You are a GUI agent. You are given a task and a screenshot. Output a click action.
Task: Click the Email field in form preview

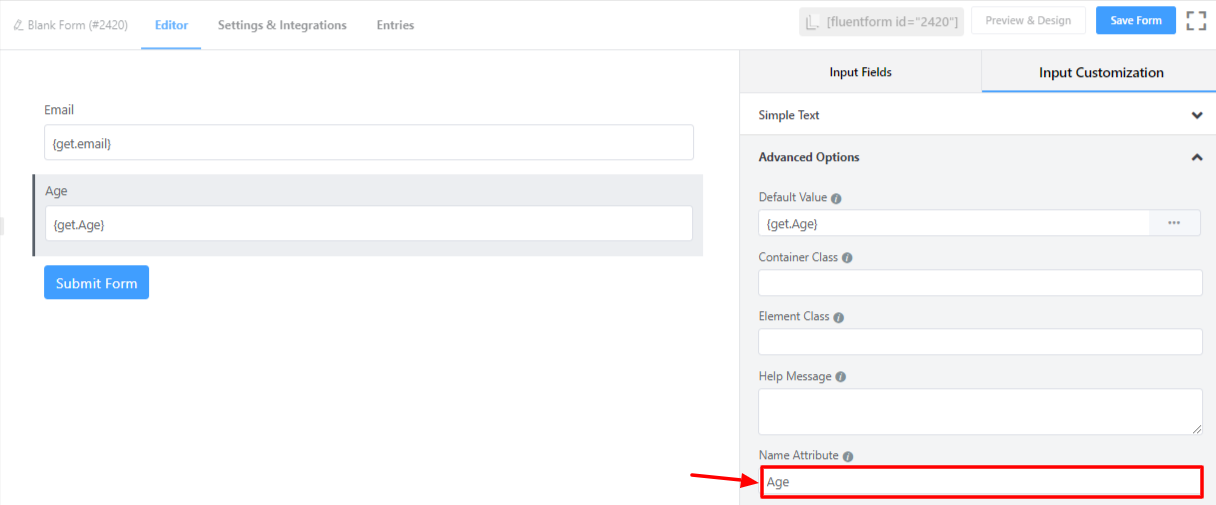(x=368, y=143)
